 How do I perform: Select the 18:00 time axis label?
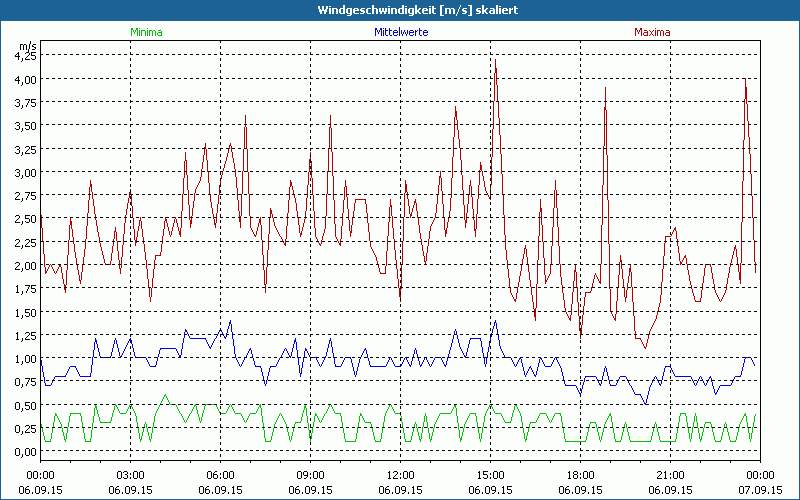pos(580,474)
